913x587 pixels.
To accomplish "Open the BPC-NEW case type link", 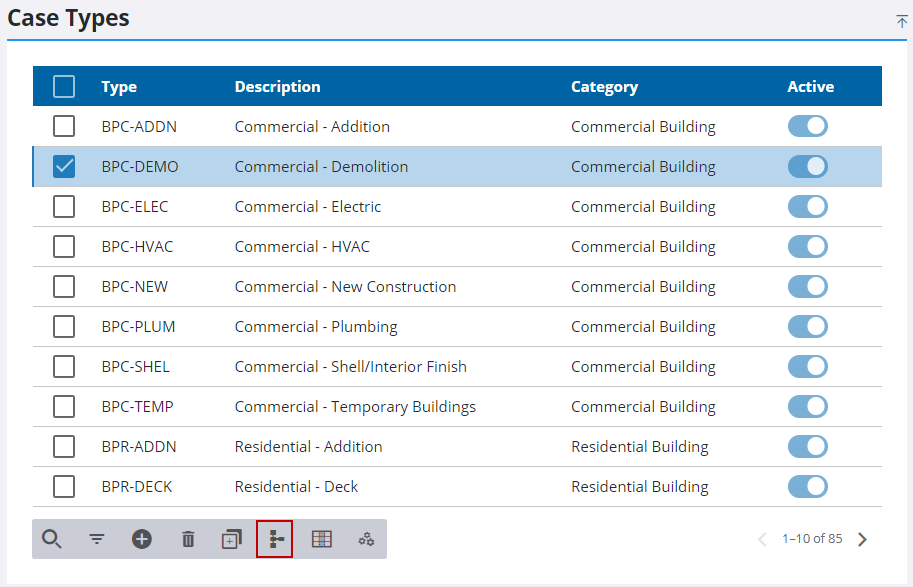I will tap(135, 287).
